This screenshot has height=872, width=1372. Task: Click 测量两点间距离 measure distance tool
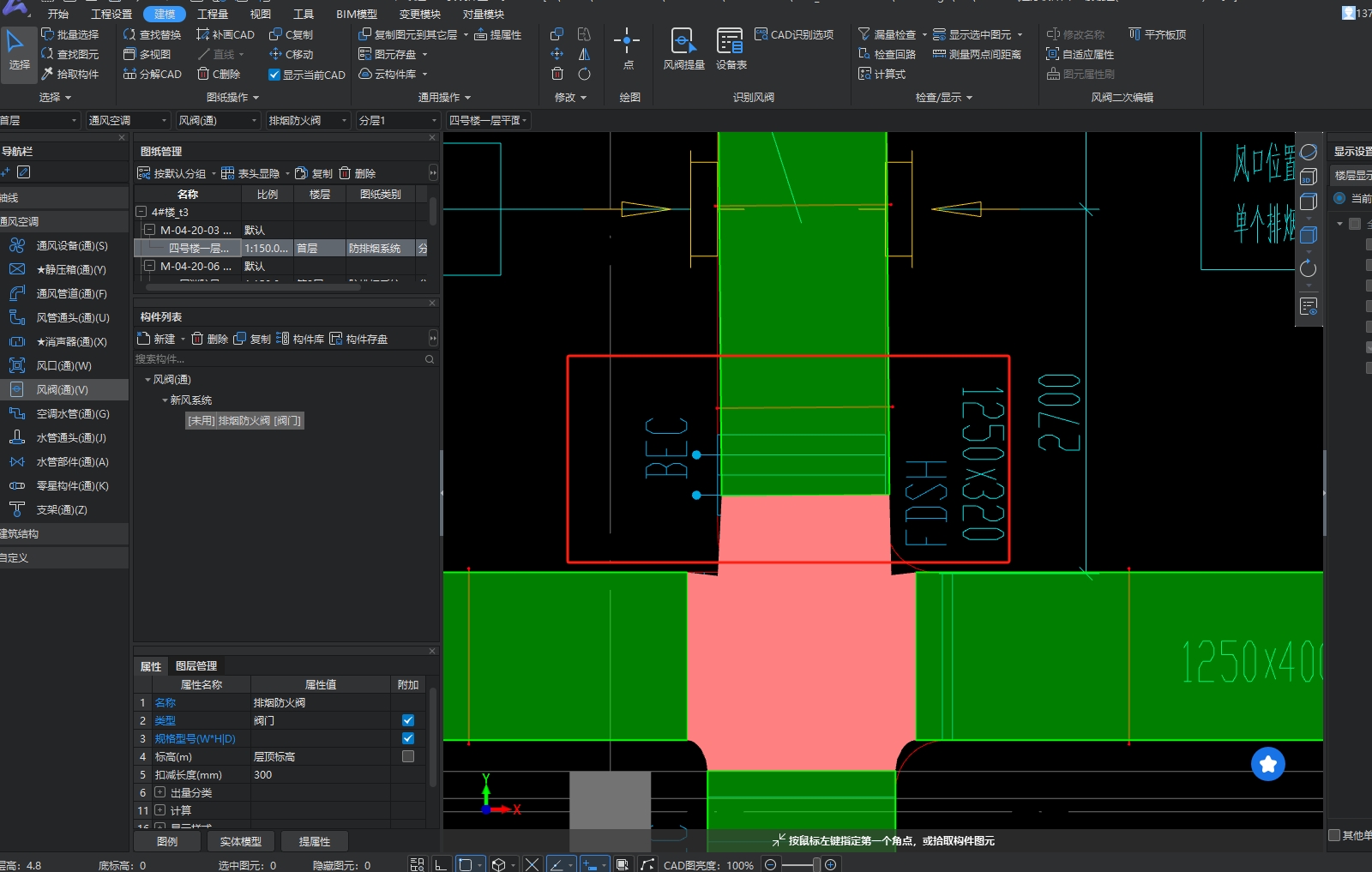coord(977,54)
